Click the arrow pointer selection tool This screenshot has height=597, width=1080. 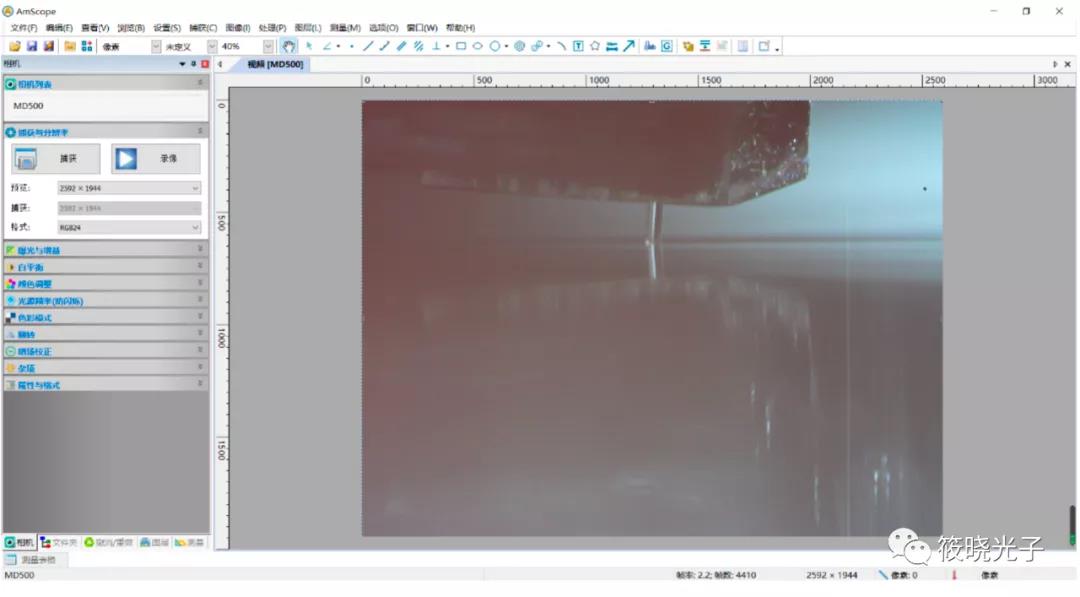pyautogui.click(x=309, y=46)
